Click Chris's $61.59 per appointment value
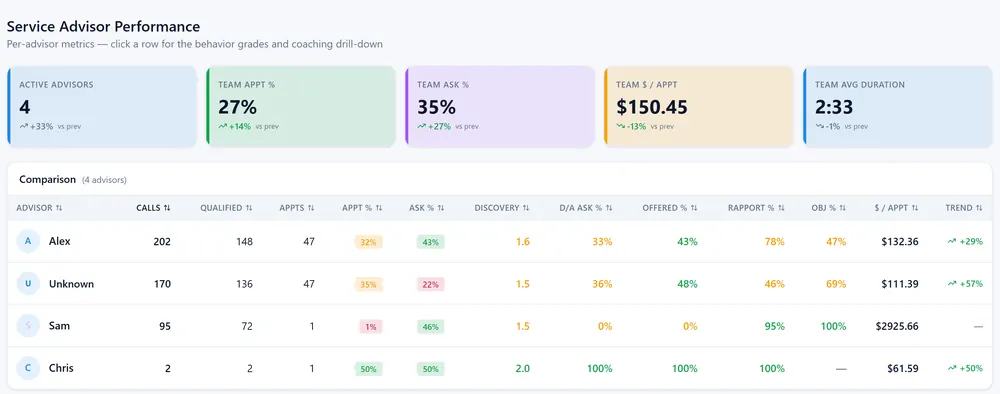 point(903,368)
